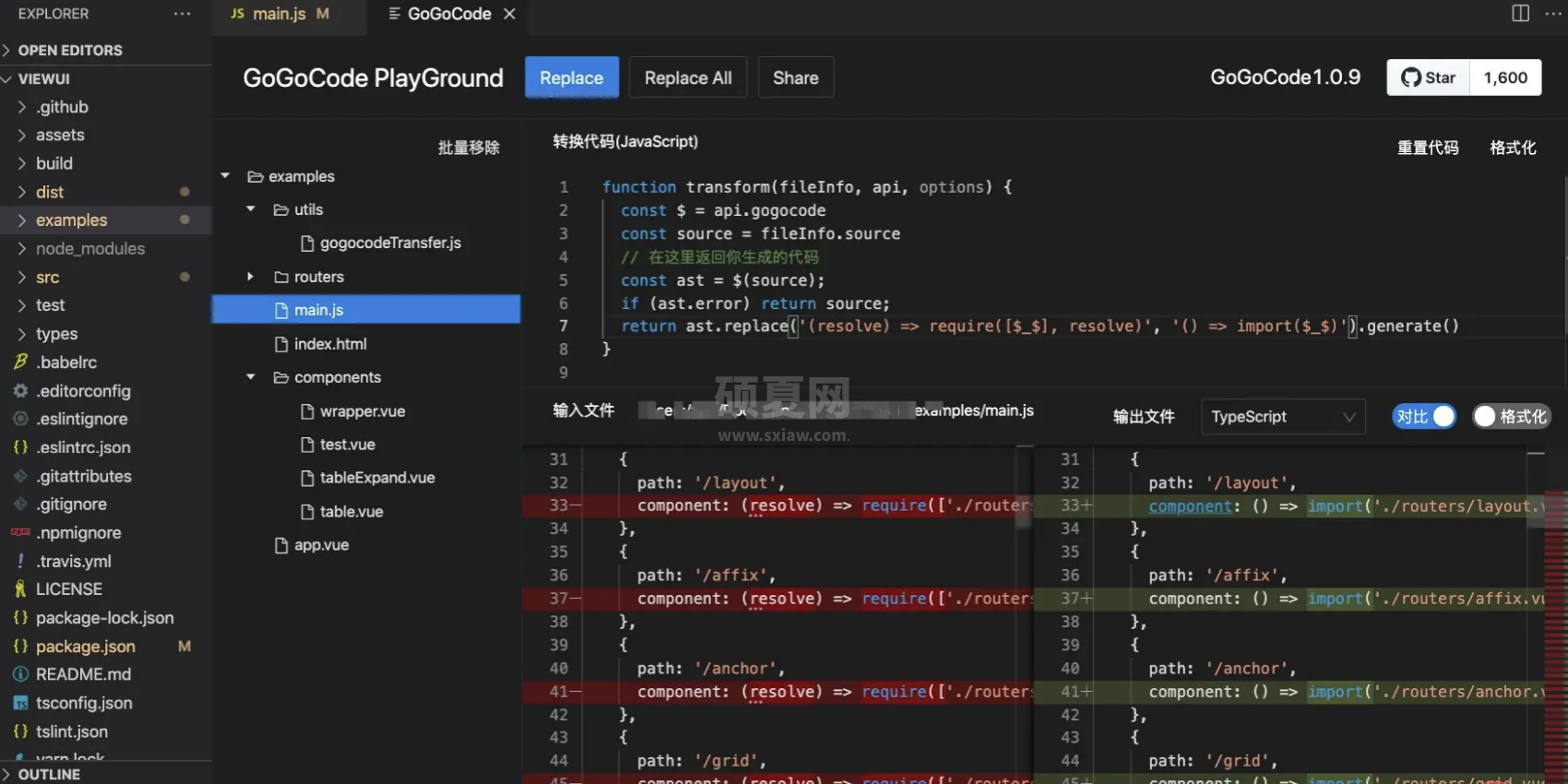
Task: Click the .gitignore file icon
Action: (x=20, y=505)
